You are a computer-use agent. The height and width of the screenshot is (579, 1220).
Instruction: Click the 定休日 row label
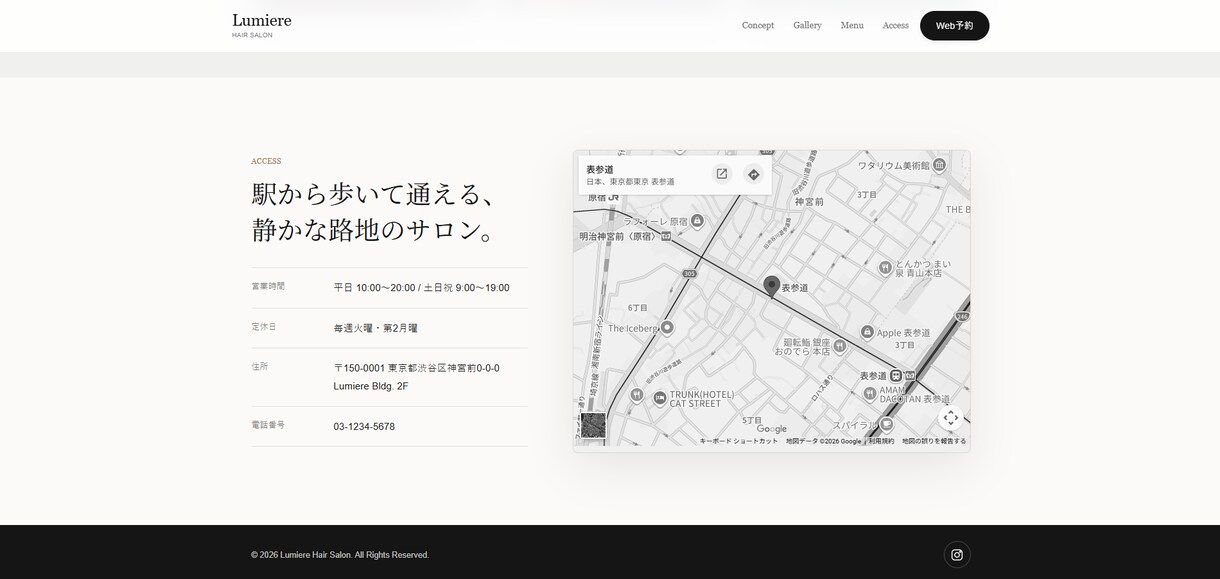(x=264, y=327)
